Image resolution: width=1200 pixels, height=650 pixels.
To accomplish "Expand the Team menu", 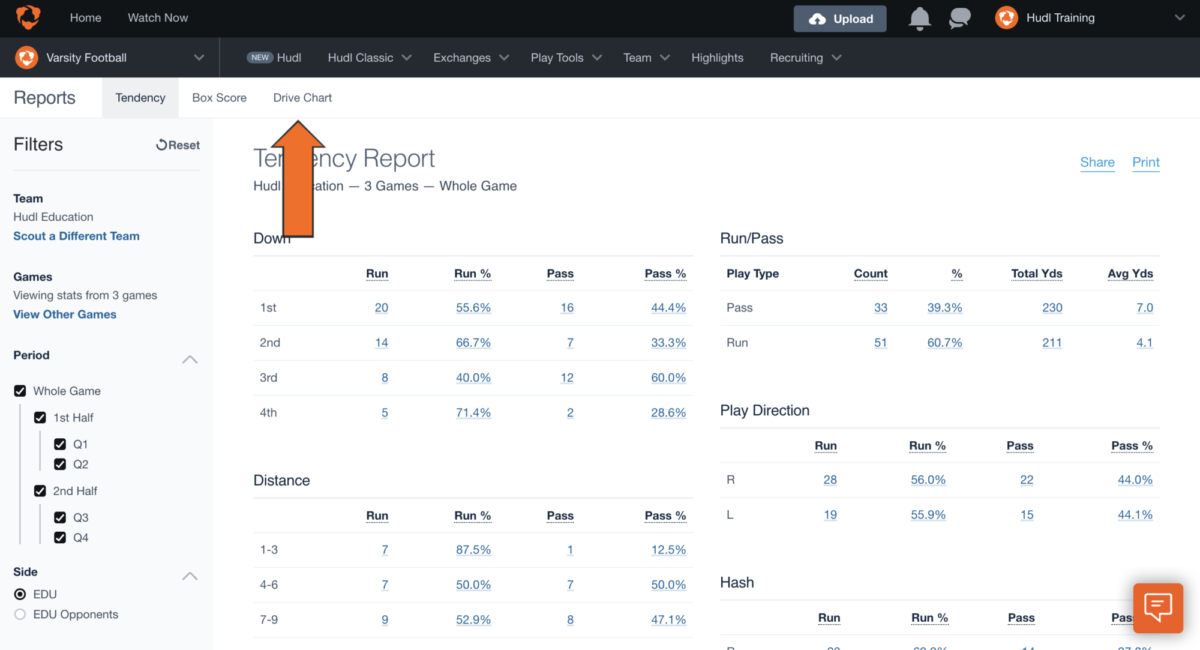I will [646, 58].
